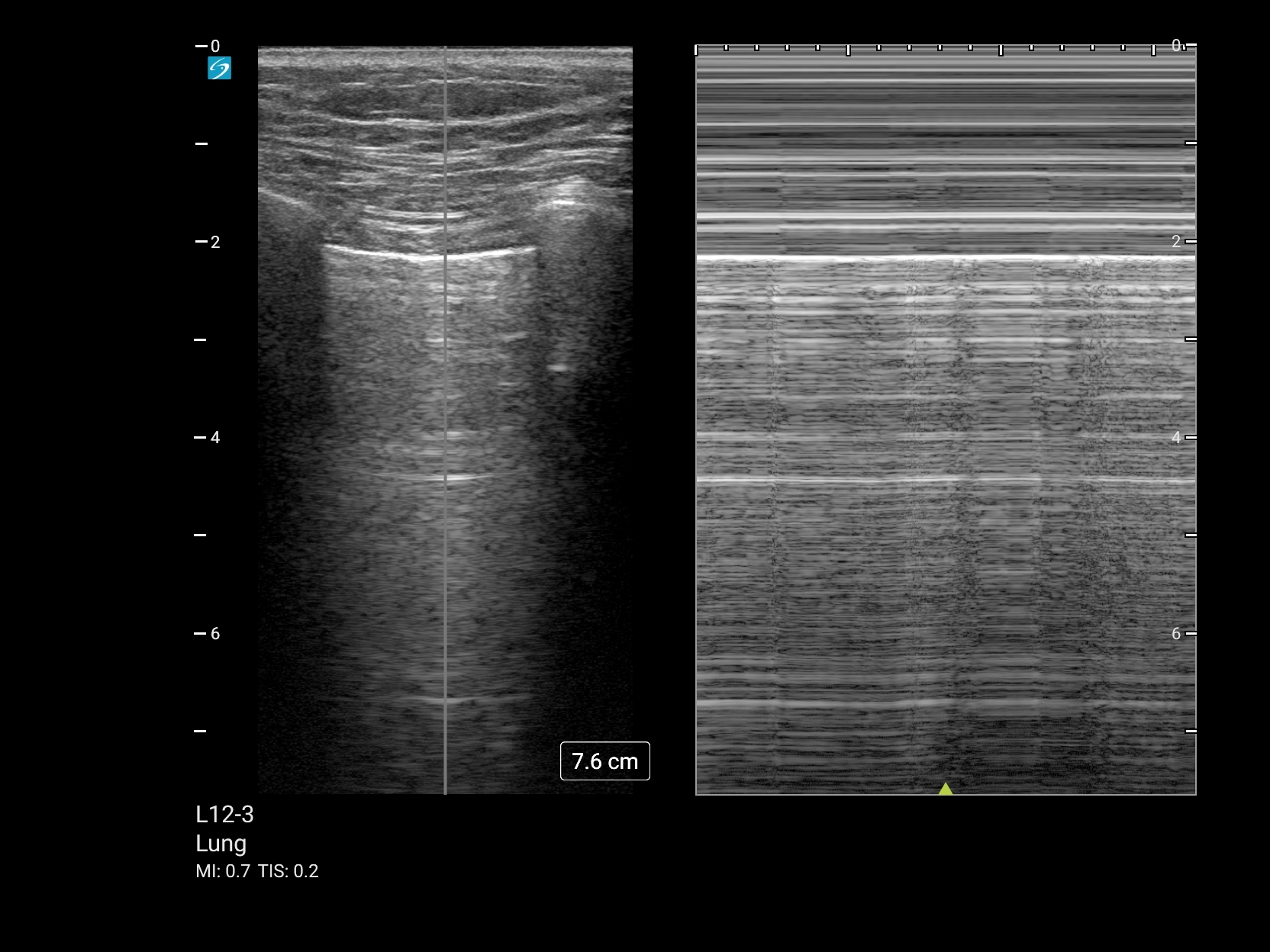Click the 0 mark on left depth scale
Image resolution: width=1270 pixels, height=952 pixels.
(214, 47)
